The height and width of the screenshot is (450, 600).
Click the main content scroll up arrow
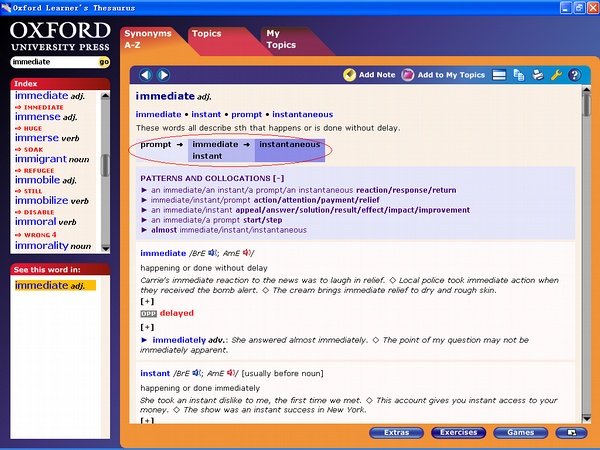click(586, 90)
